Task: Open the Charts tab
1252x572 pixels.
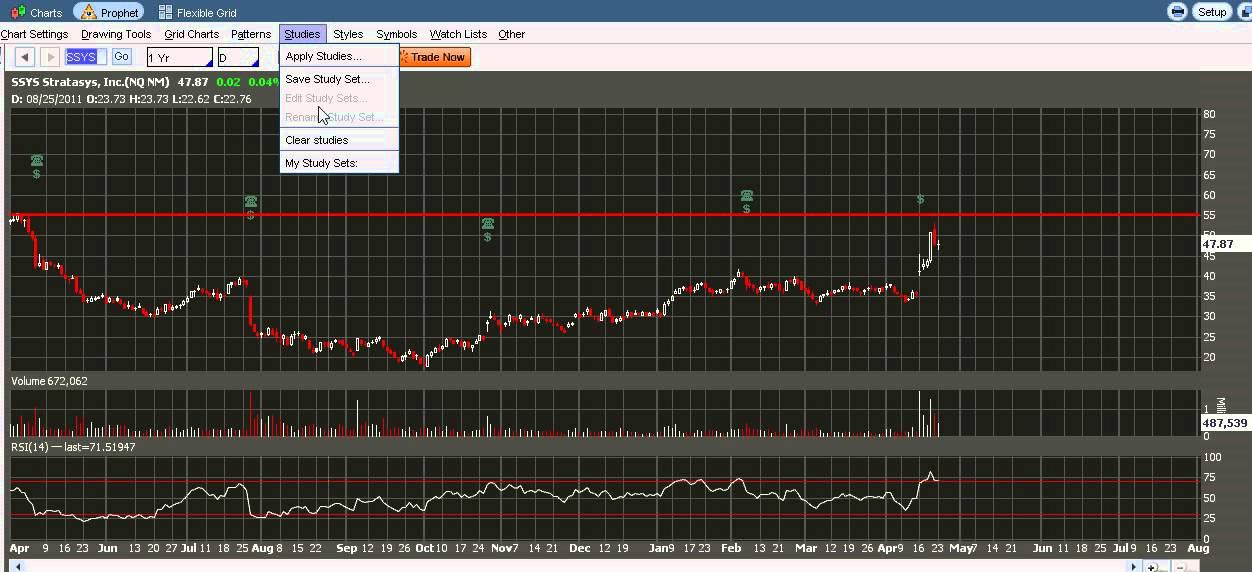Action: point(36,13)
